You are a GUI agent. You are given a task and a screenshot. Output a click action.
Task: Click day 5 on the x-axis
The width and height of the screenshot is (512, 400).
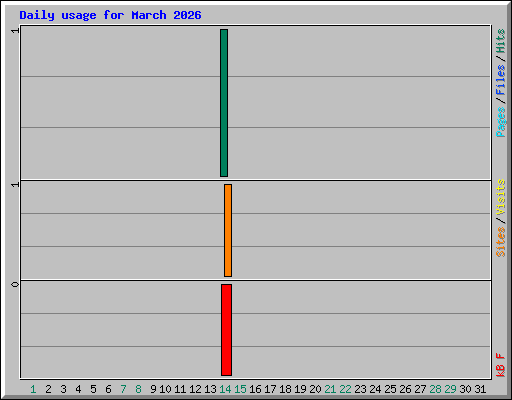[x=93, y=389]
